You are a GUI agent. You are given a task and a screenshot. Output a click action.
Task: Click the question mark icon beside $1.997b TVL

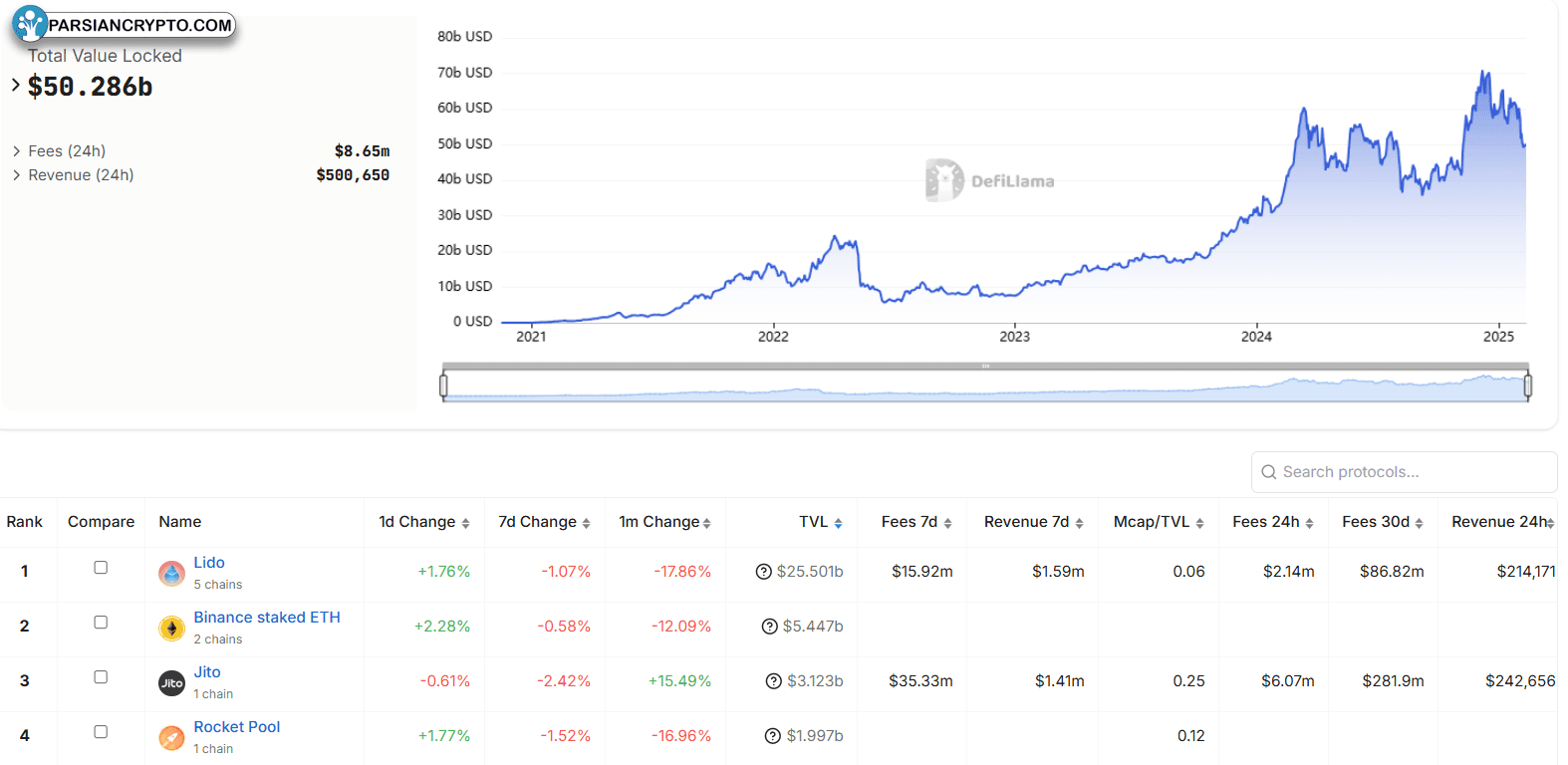click(773, 736)
